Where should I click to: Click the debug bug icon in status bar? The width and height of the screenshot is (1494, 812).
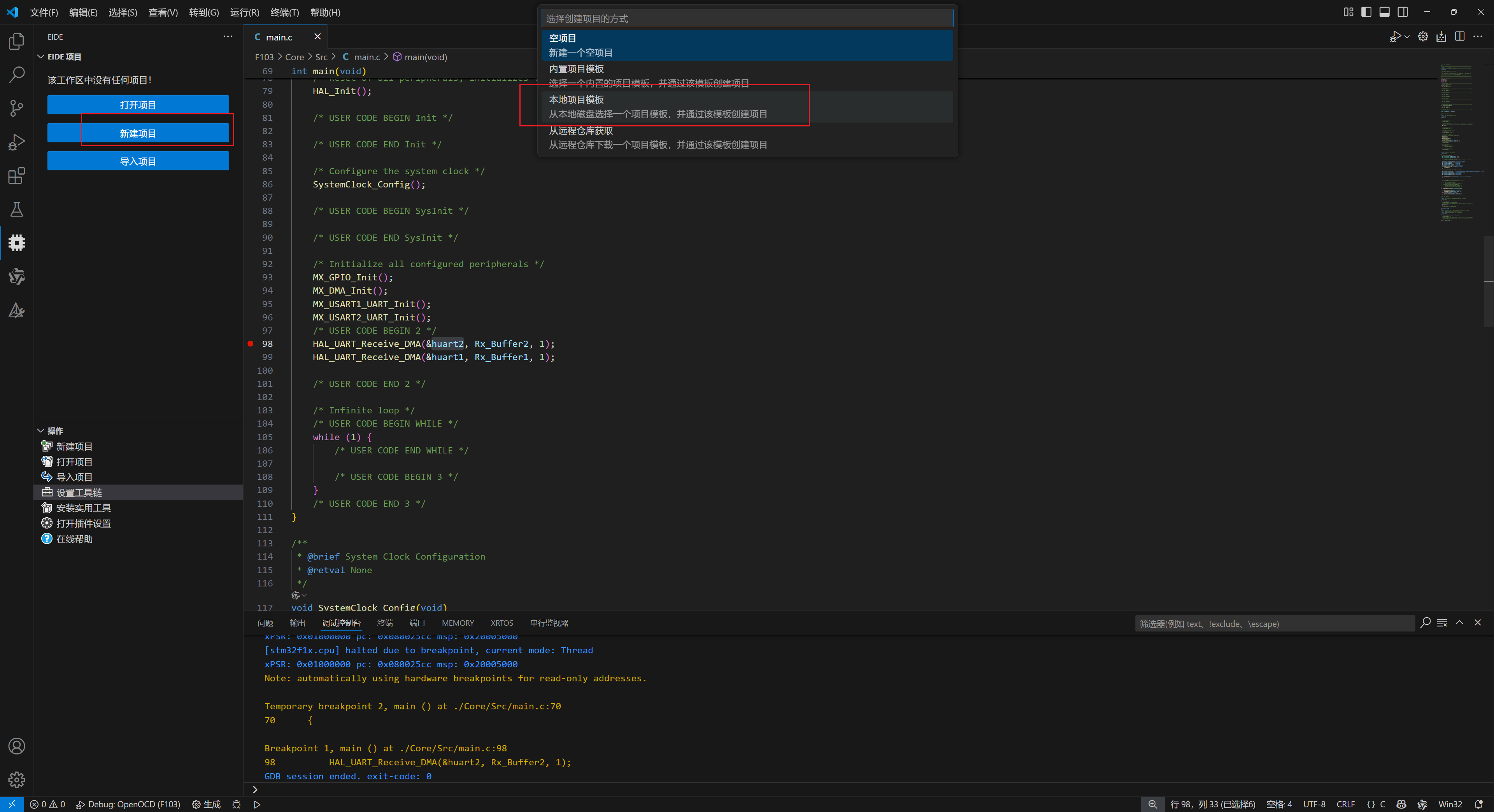click(236, 805)
